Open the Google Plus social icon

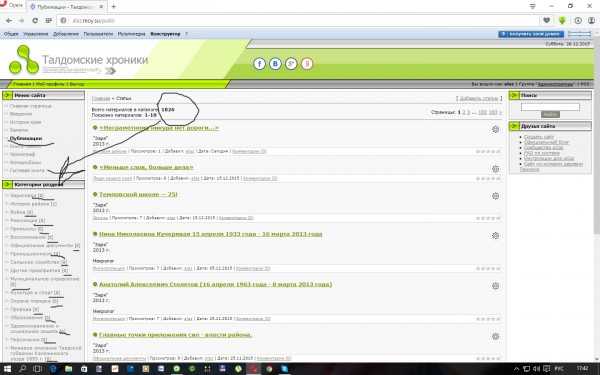click(x=291, y=64)
